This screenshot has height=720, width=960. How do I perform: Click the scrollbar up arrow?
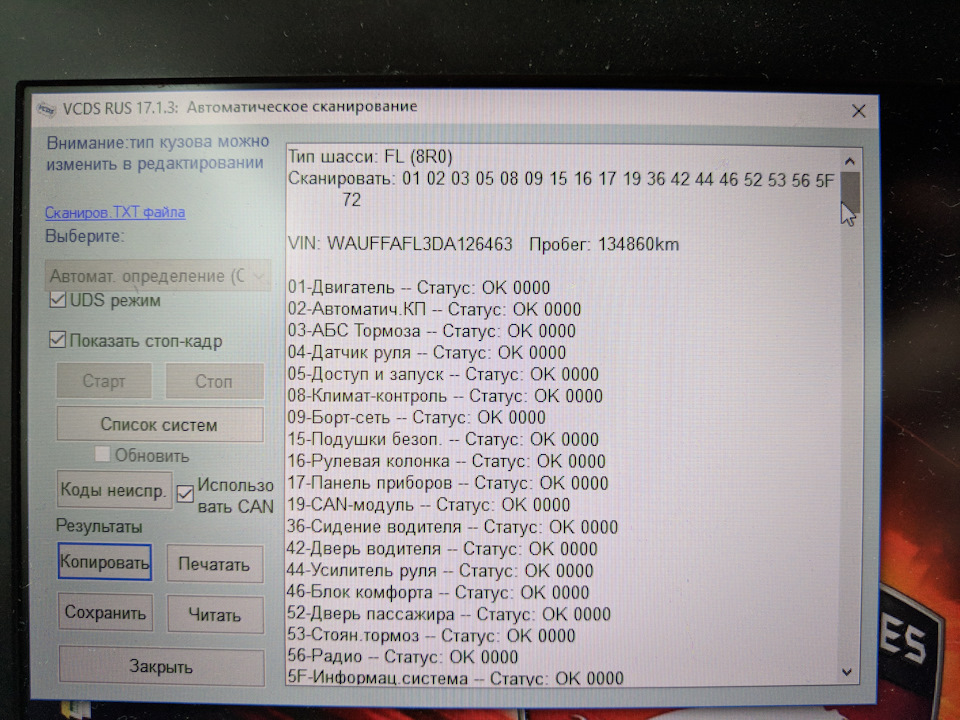[x=849, y=161]
